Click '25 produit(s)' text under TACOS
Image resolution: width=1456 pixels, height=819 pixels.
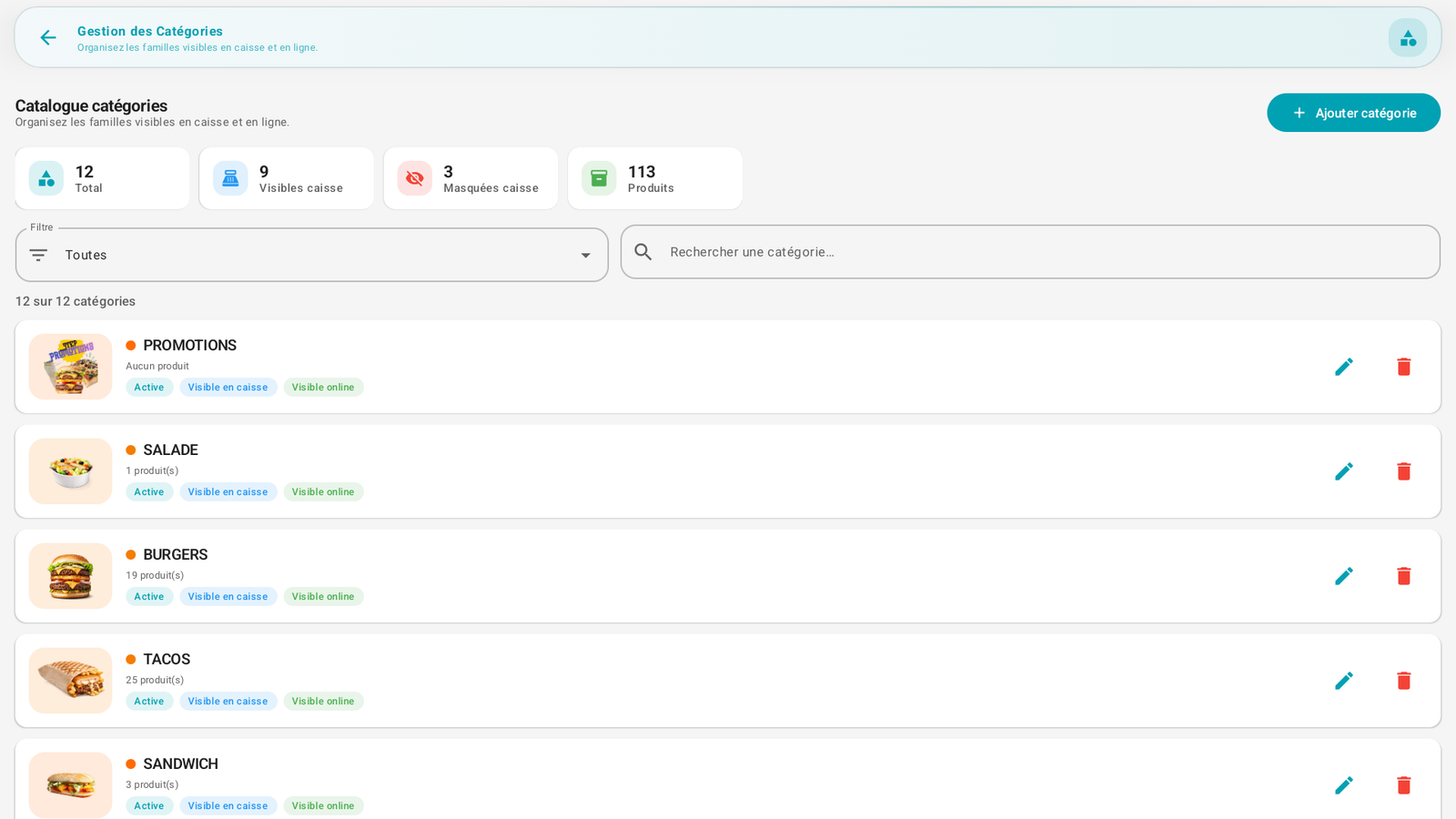155,681
